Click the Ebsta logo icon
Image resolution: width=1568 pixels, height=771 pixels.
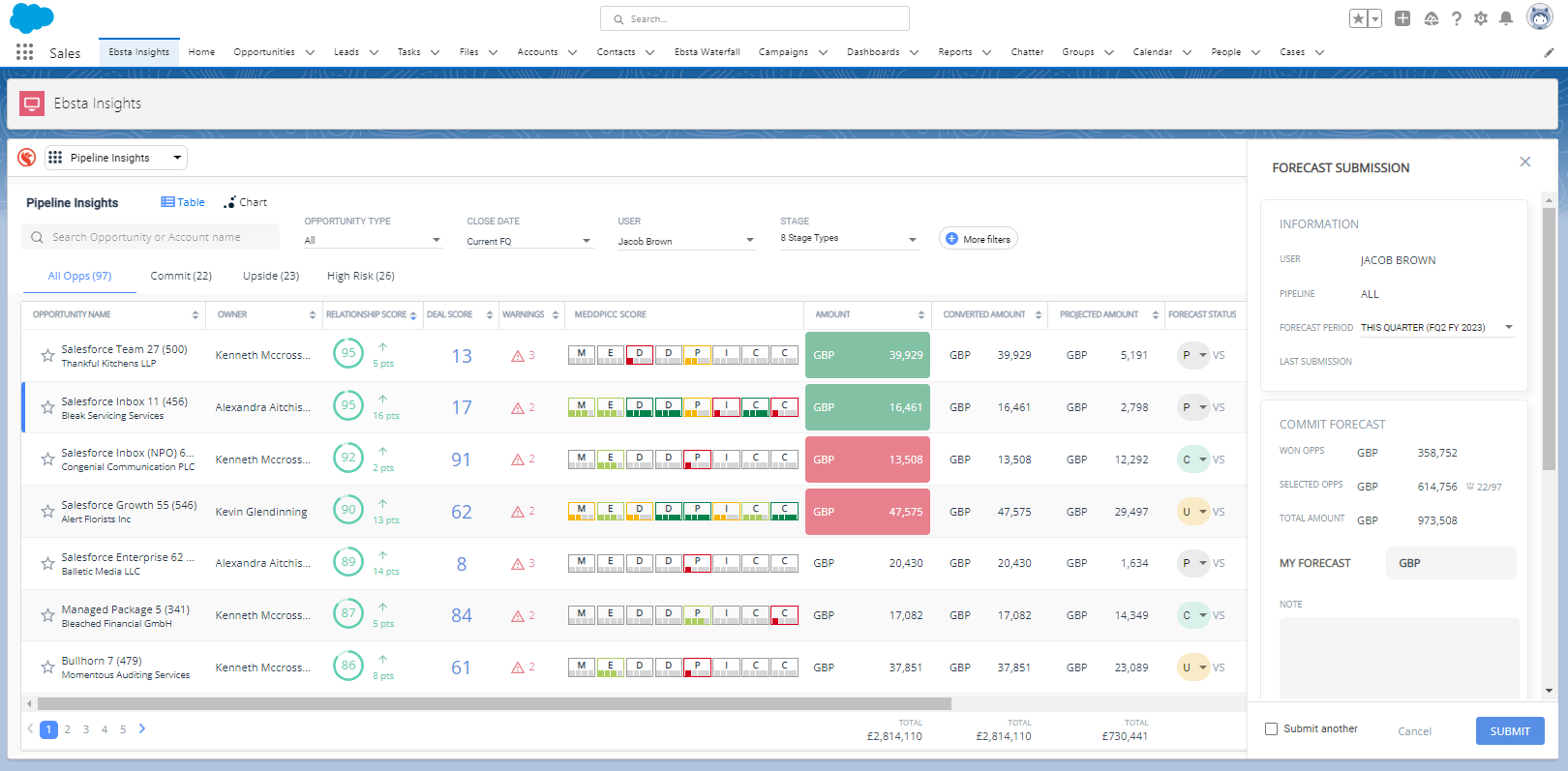tap(27, 158)
